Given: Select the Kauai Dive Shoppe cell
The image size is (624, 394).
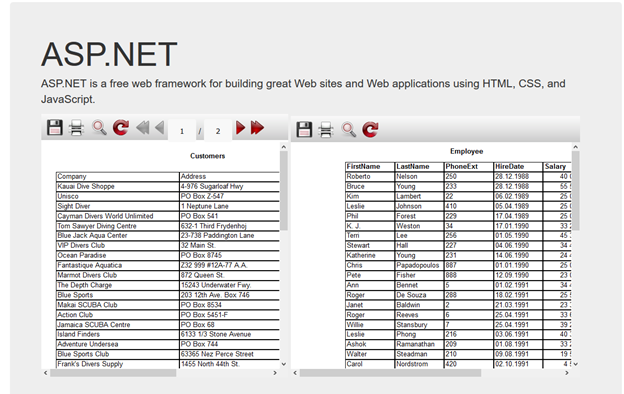Looking at the screenshot, I should [x=118, y=186].
